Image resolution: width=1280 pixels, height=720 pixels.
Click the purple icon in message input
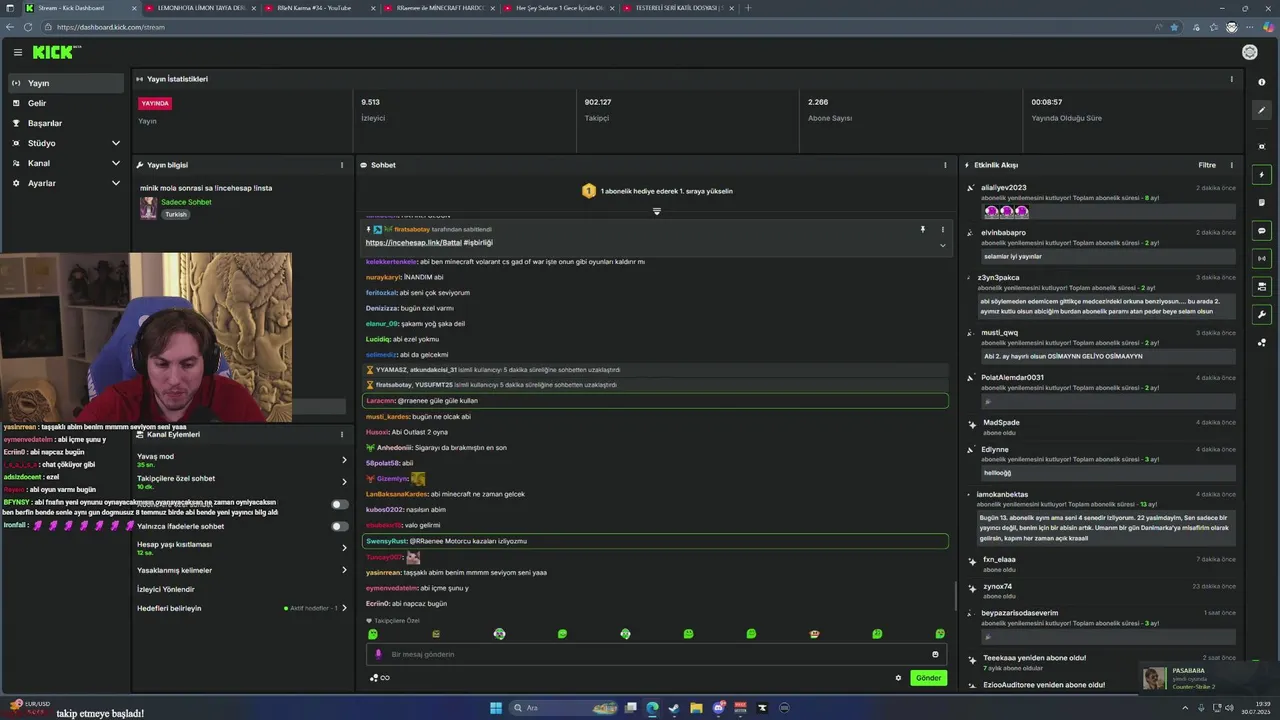click(378, 654)
